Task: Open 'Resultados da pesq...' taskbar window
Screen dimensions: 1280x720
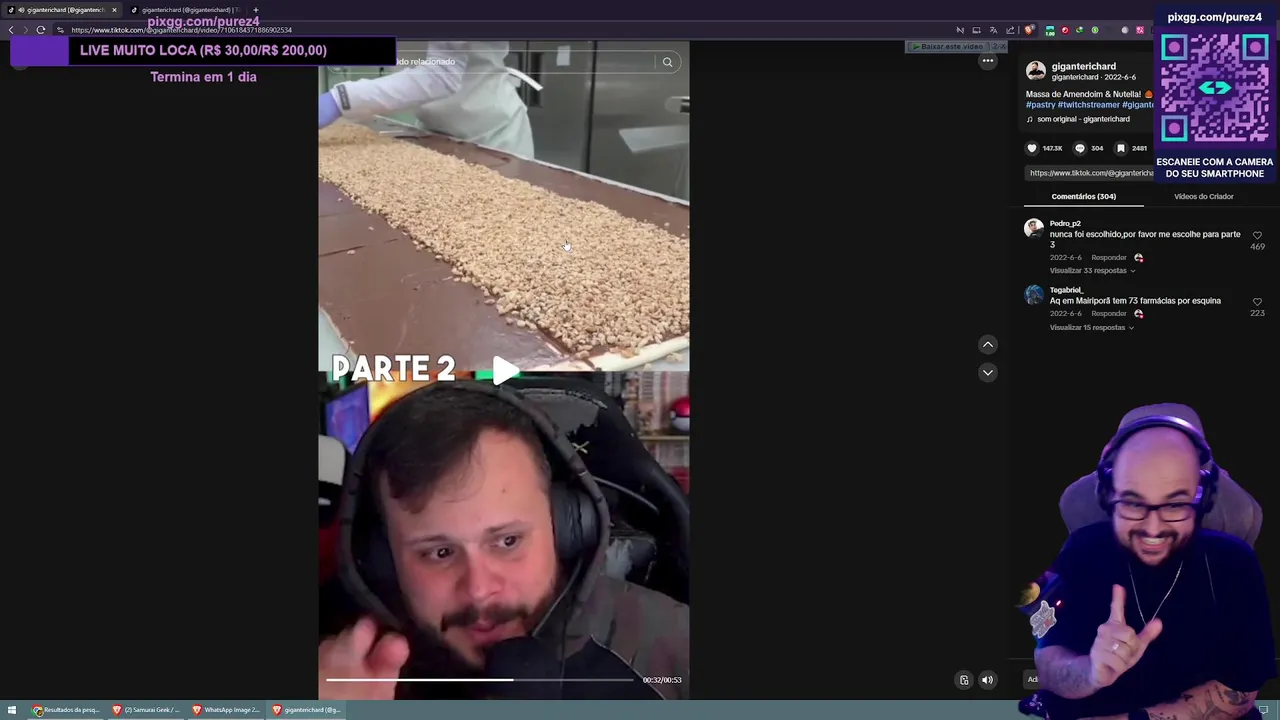Action: [x=66, y=710]
